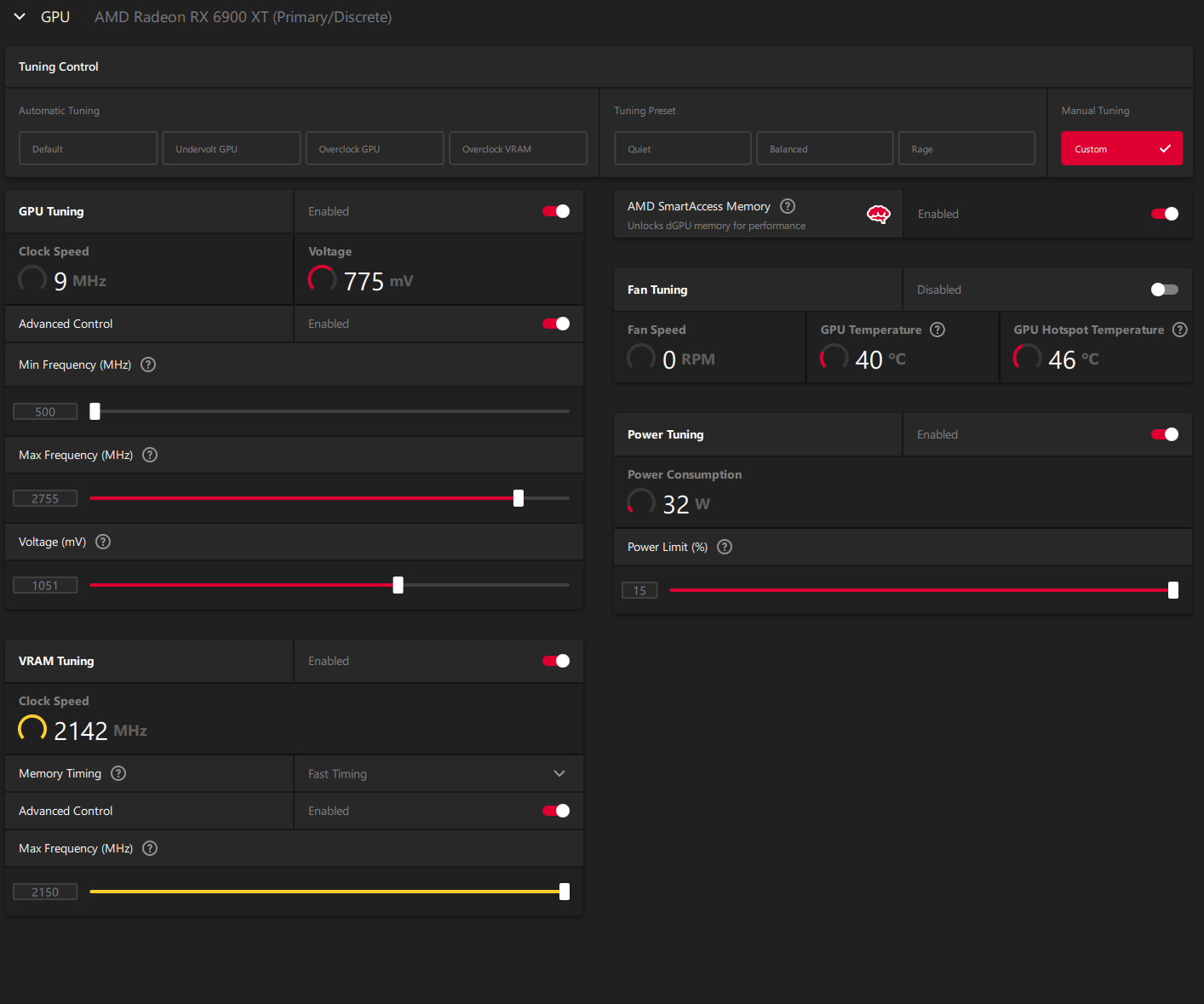Screen dimensions: 1204x1004
Task: Click the 775 mV voltage reading
Action: (378, 281)
